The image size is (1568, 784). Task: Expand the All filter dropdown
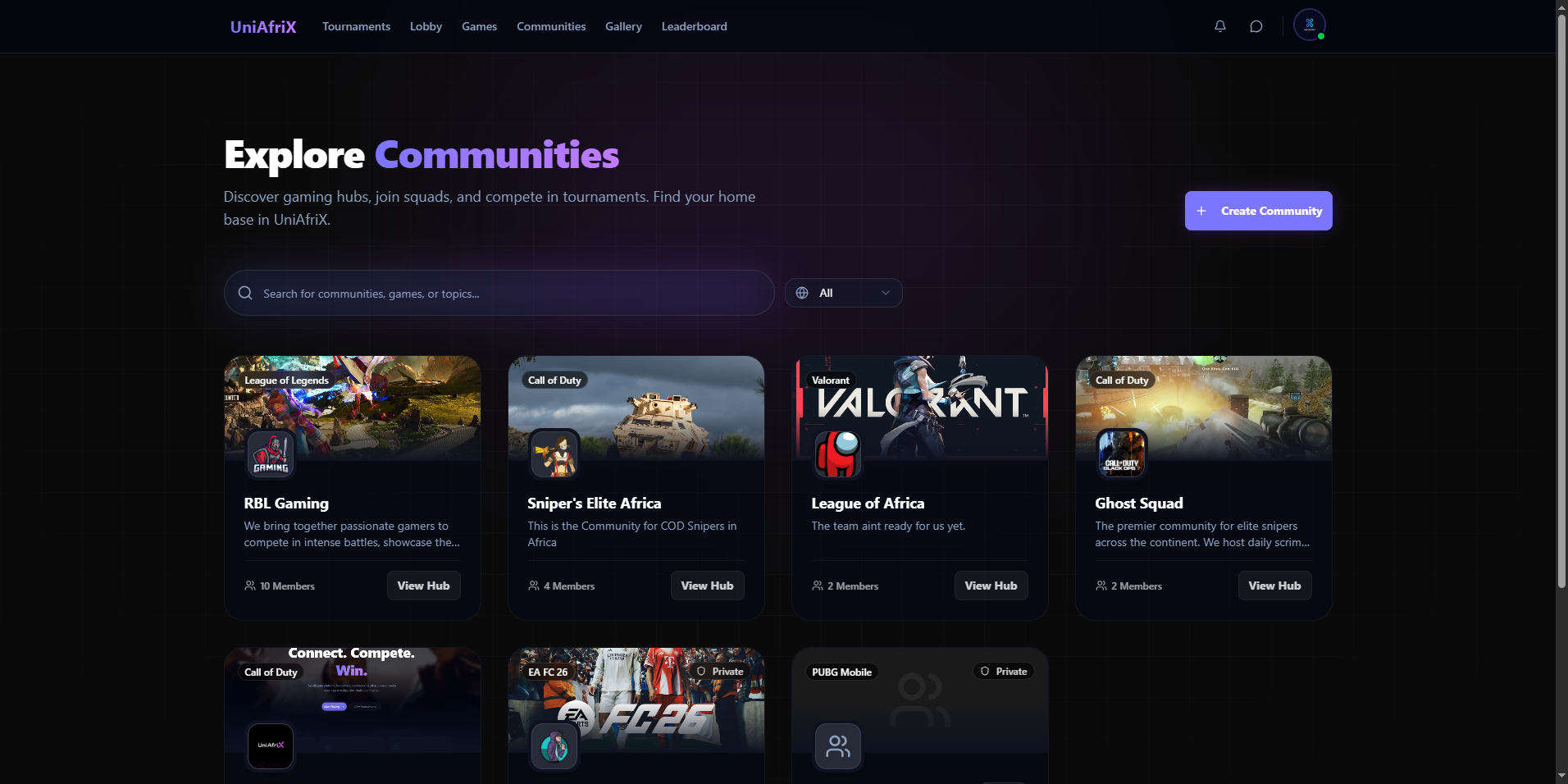(843, 293)
